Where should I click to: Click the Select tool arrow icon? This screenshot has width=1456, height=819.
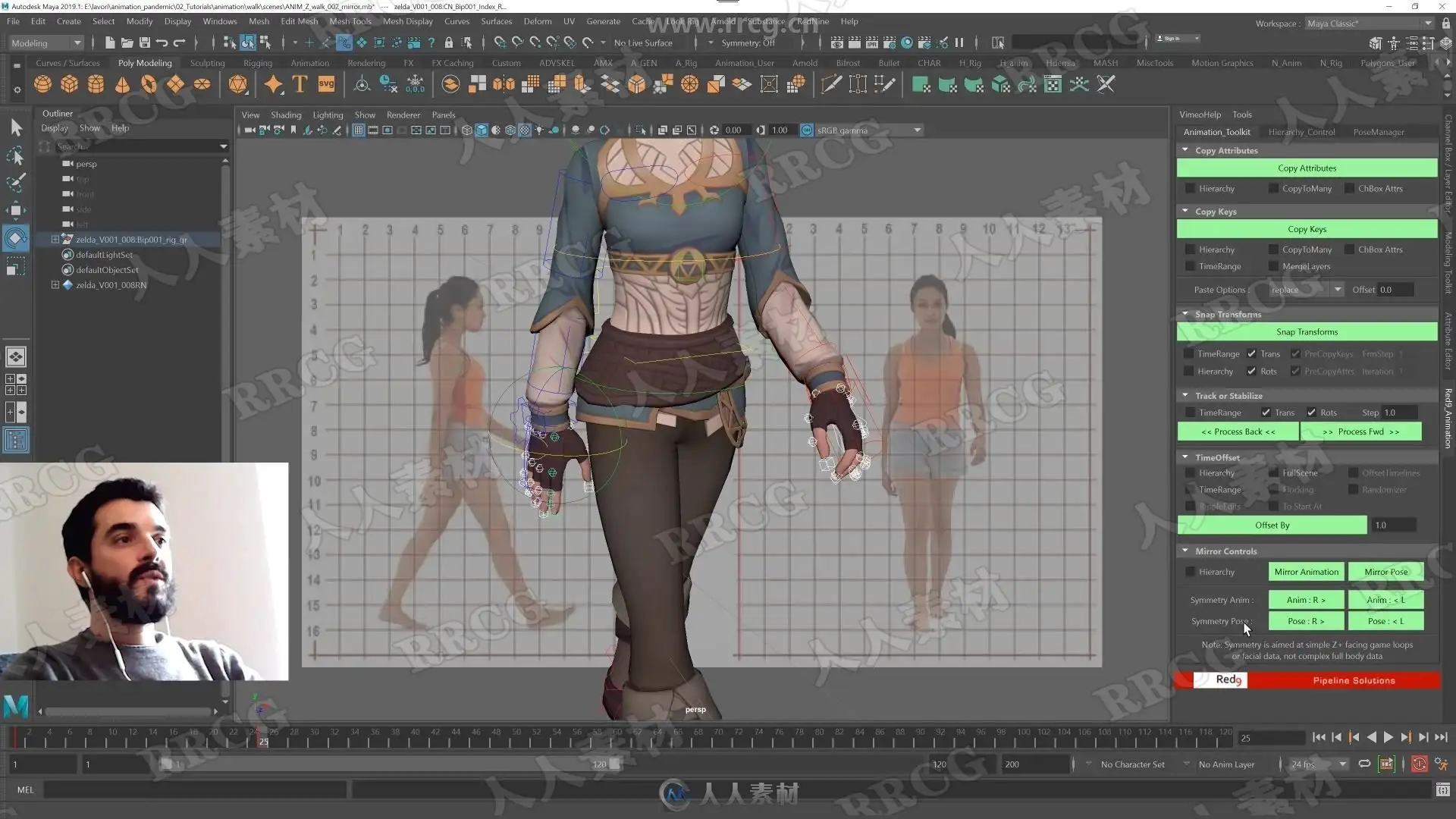[16, 127]
